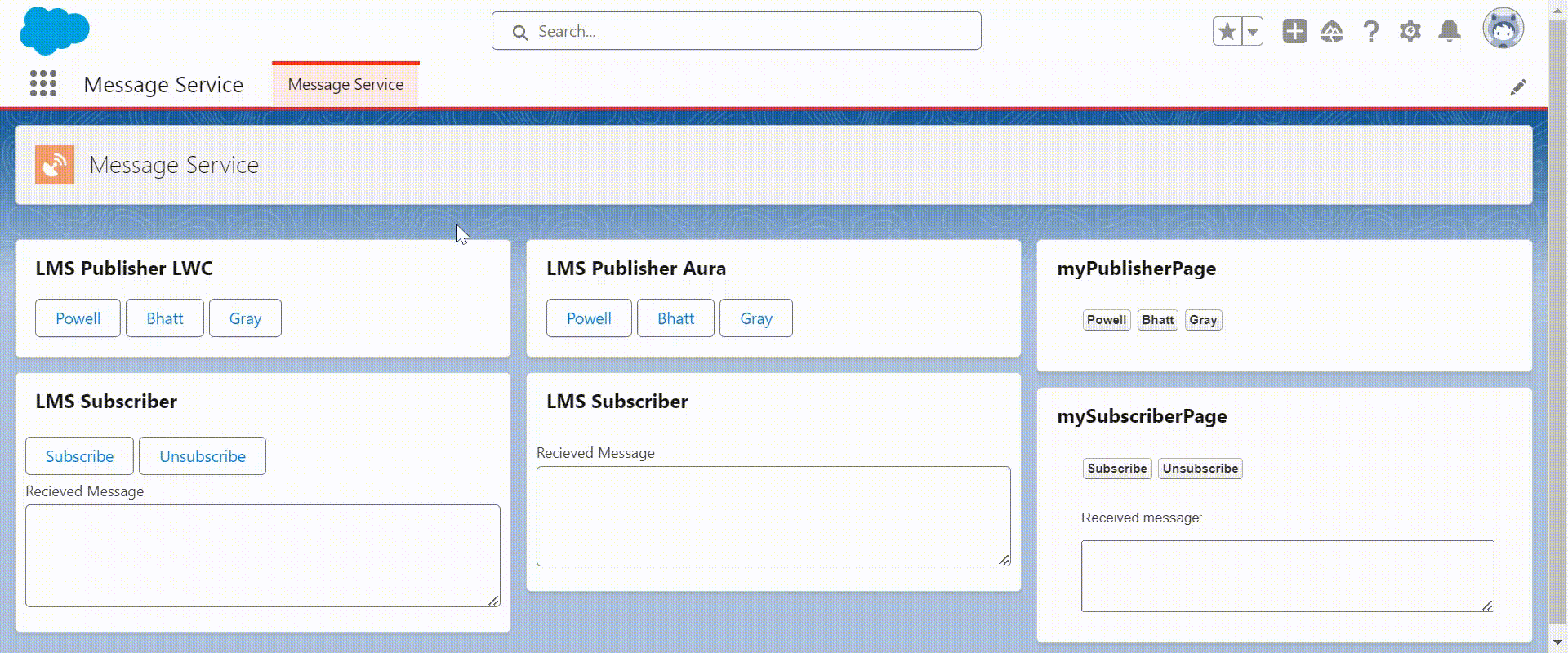Expand the favorites list dropdown arrow
This screenshot has width=1568, height=653.
[1253, 32]
